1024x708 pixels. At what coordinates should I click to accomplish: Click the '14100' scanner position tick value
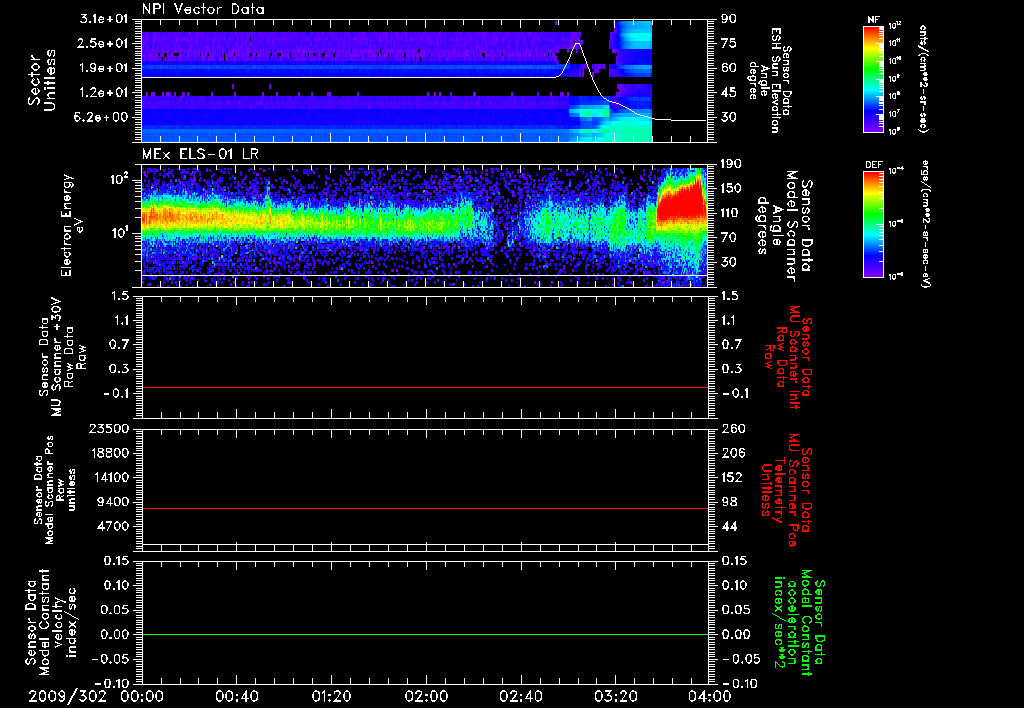pyautogui.click(x=109, y=477)
